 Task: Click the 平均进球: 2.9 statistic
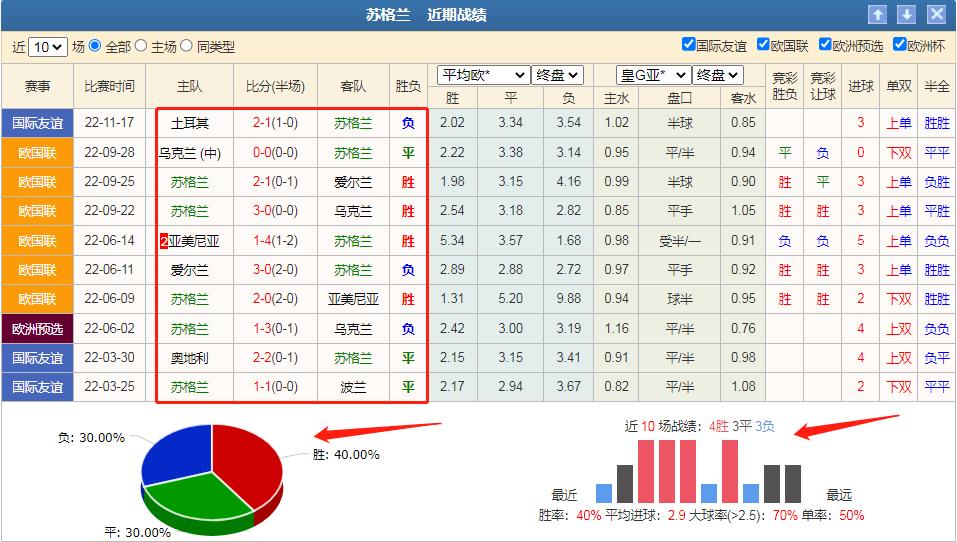point(645,516)
